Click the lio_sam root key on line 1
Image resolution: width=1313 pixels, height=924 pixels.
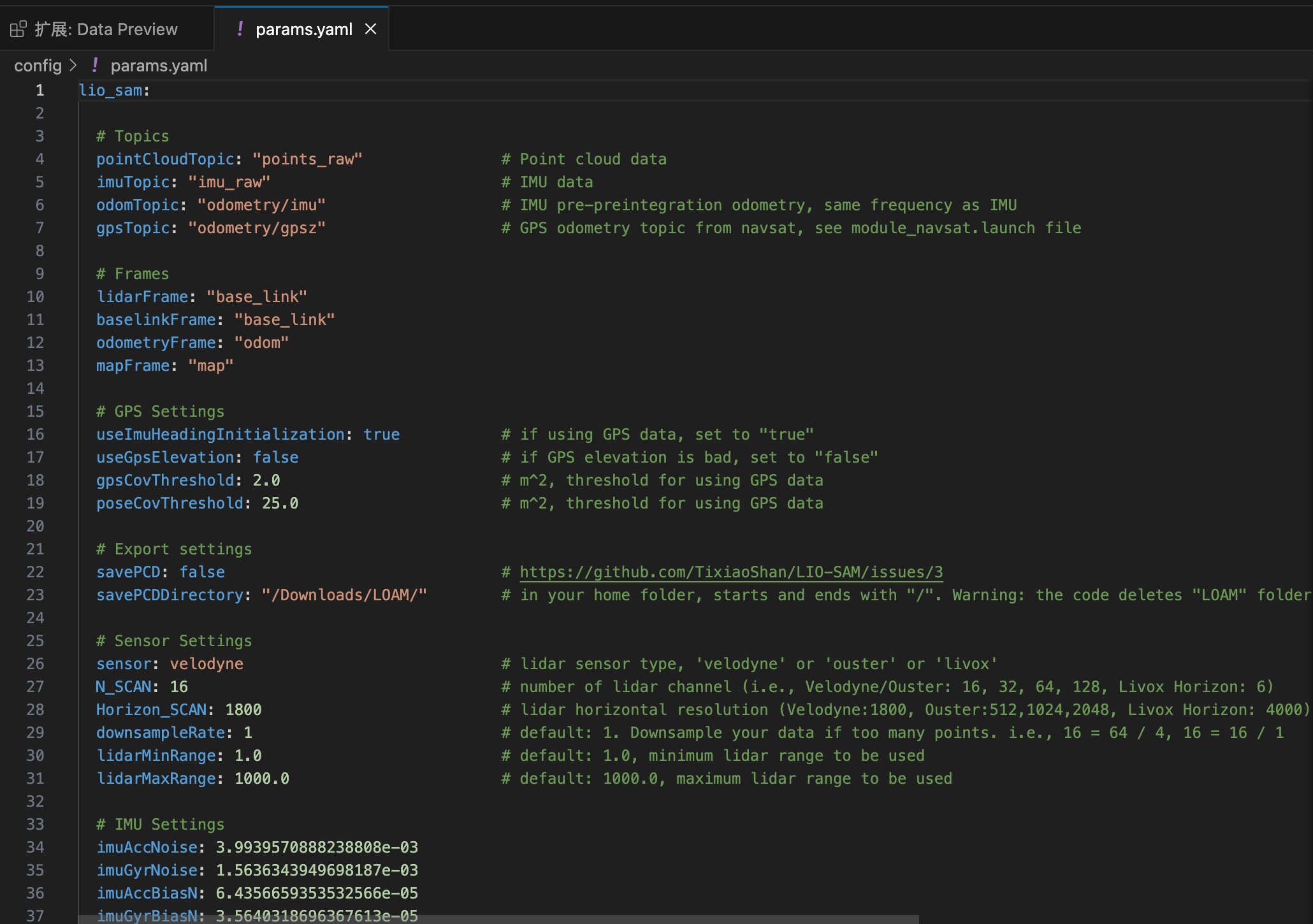[110, 90]
